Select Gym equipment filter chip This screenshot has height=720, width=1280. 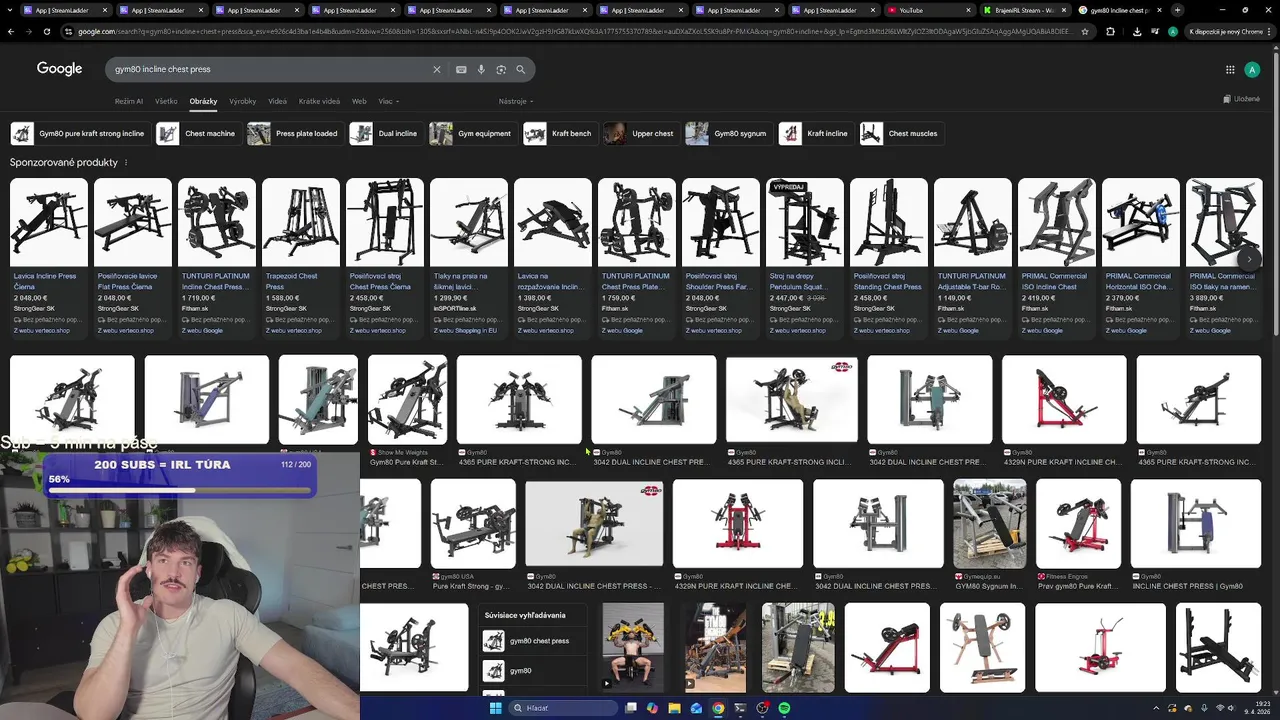click(472, 133)
